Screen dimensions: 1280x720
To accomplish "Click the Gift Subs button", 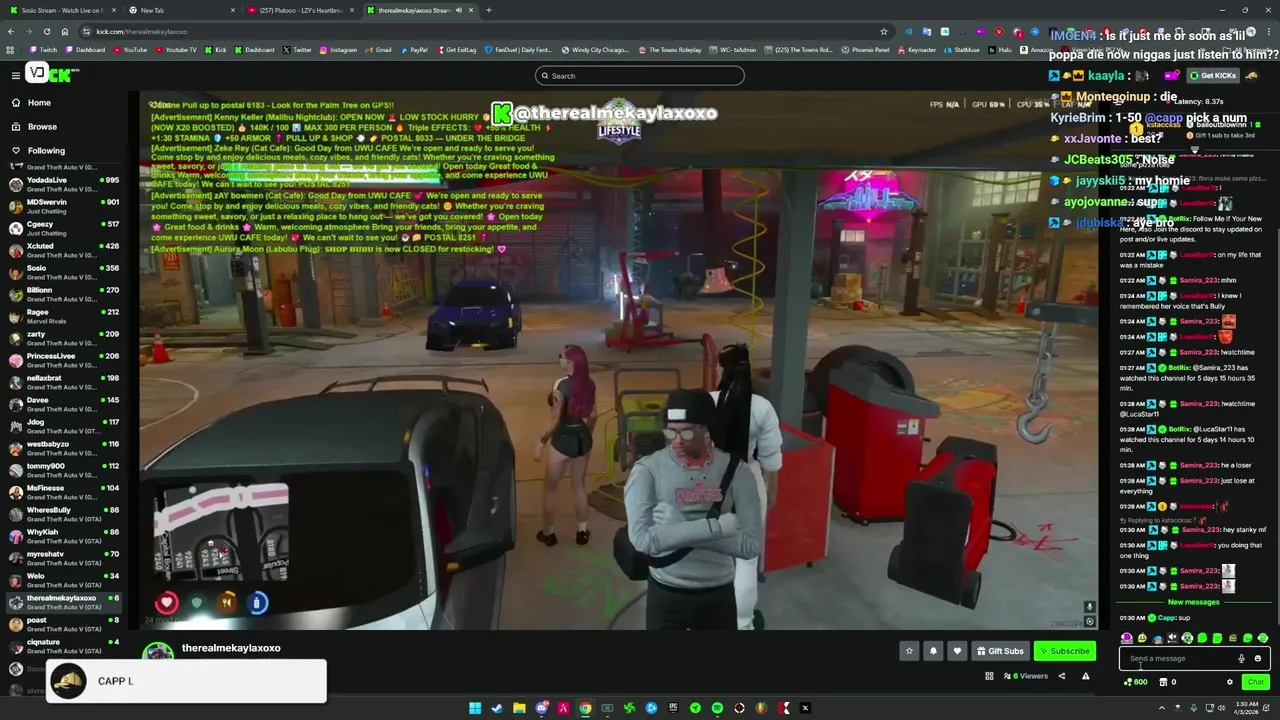I will point(1000,651).
